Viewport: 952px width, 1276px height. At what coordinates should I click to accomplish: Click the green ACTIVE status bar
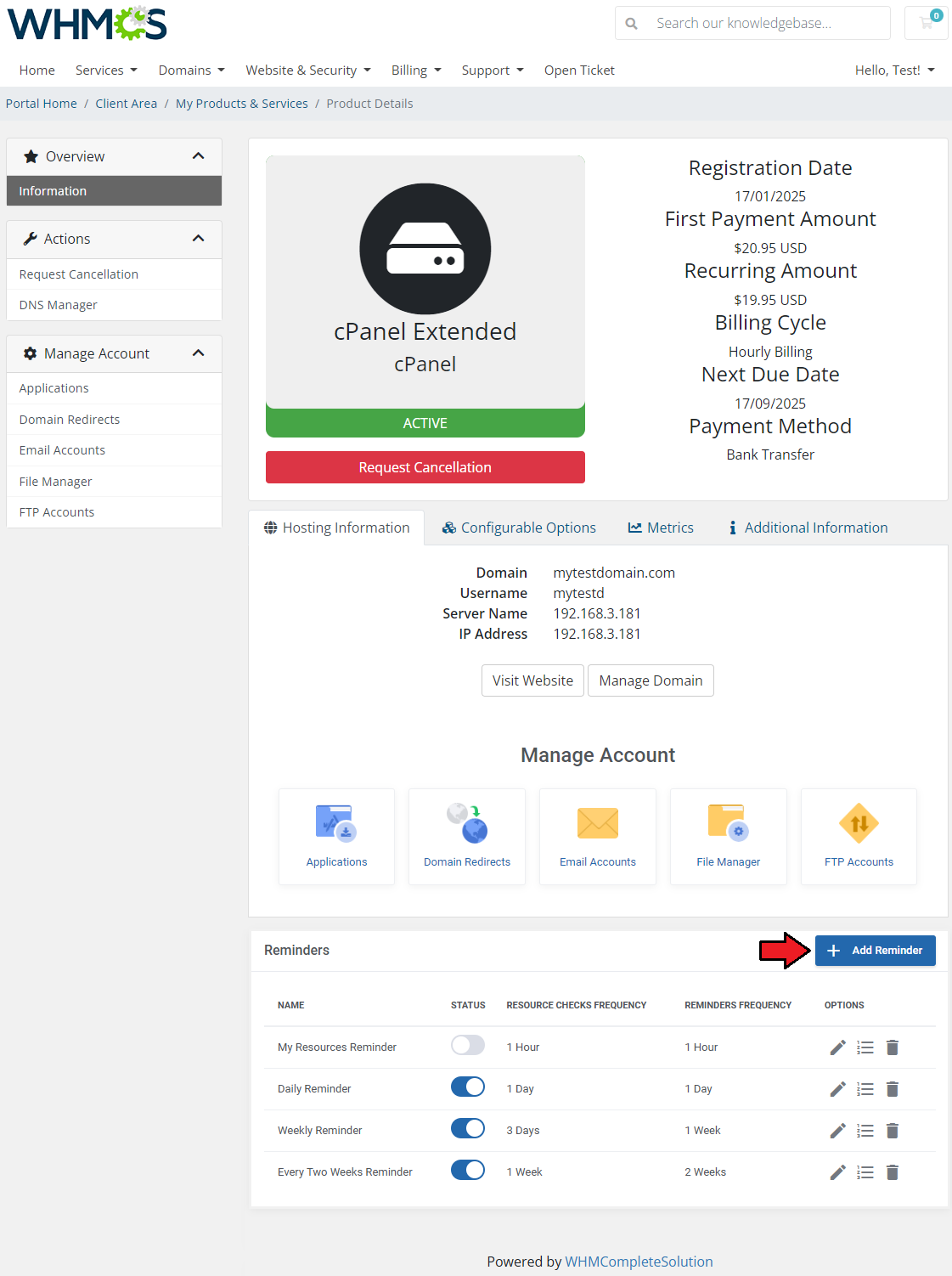425,423
